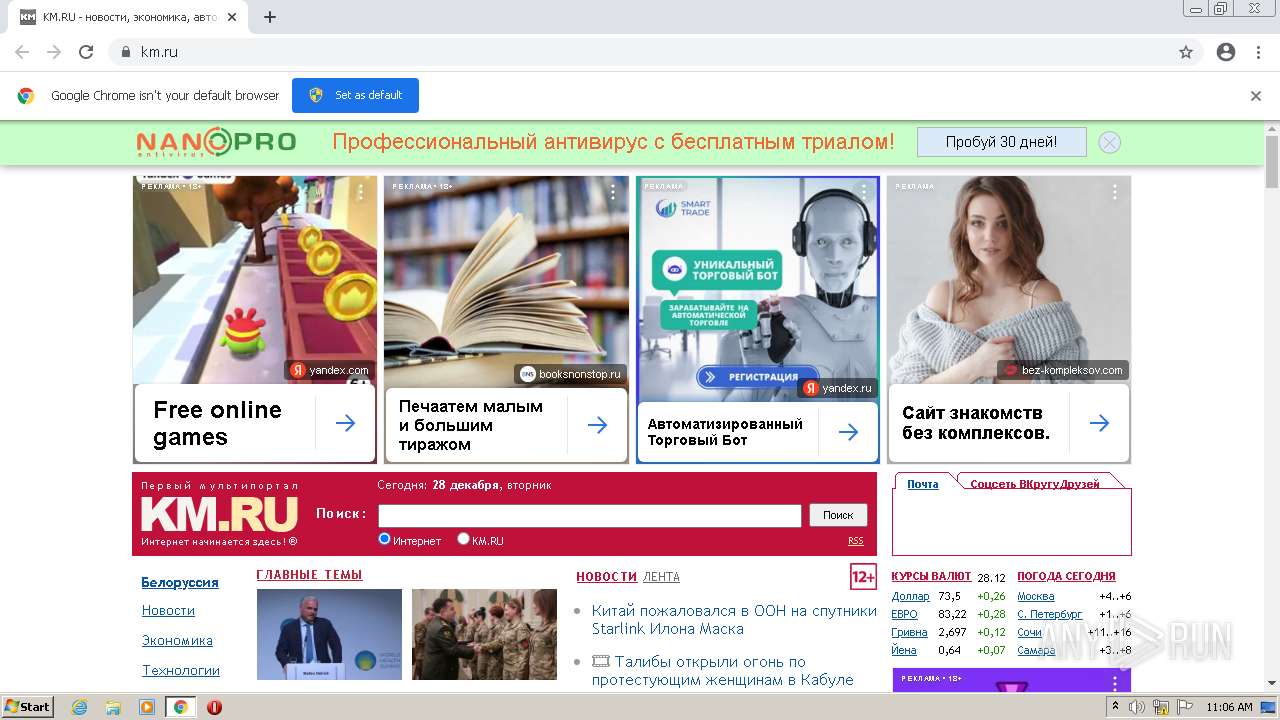This screenshot has width=1280, height=720.
Task: Open 'Новости' news section heading
Action: coord(606,577)
